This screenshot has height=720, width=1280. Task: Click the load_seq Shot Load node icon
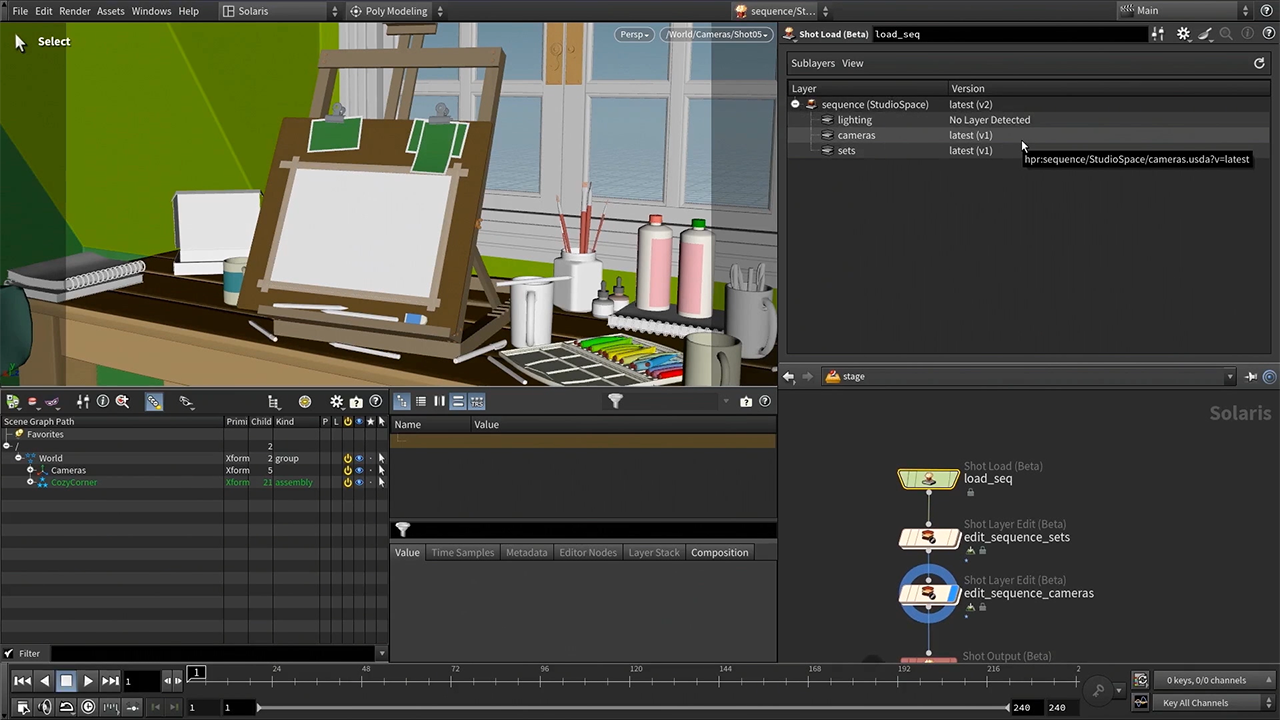coord(928,479)
